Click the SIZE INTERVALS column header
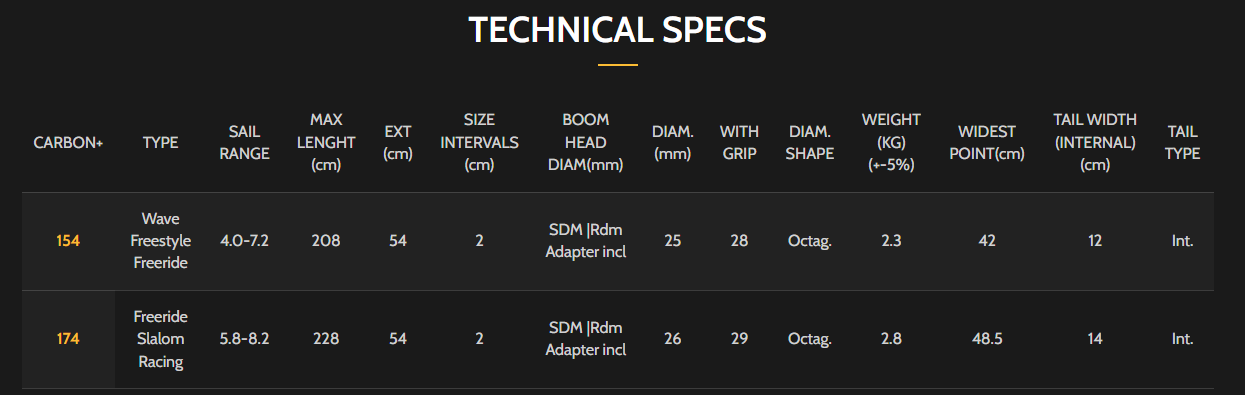 click(479, 142)
